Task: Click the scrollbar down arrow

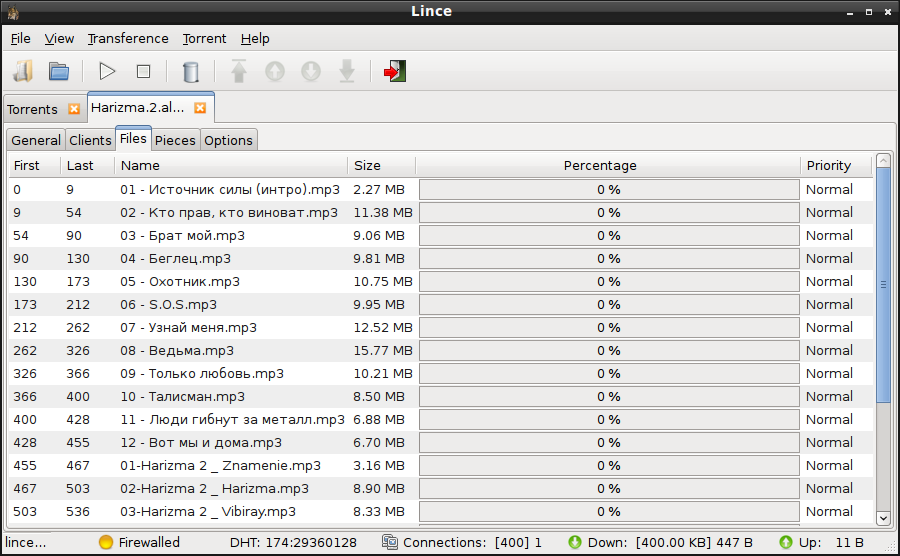Action: pos(883,518)
